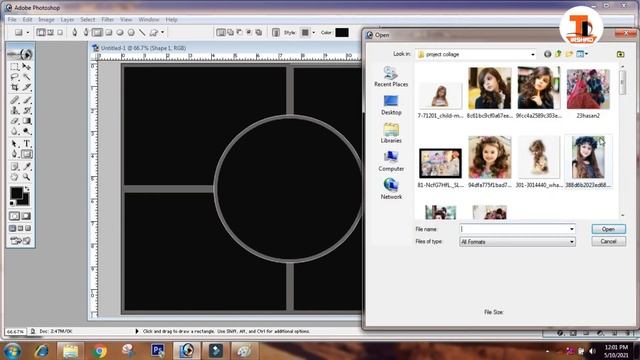Open the Help menu
Screen dimensions: 640x360
(x=171, y=20)
